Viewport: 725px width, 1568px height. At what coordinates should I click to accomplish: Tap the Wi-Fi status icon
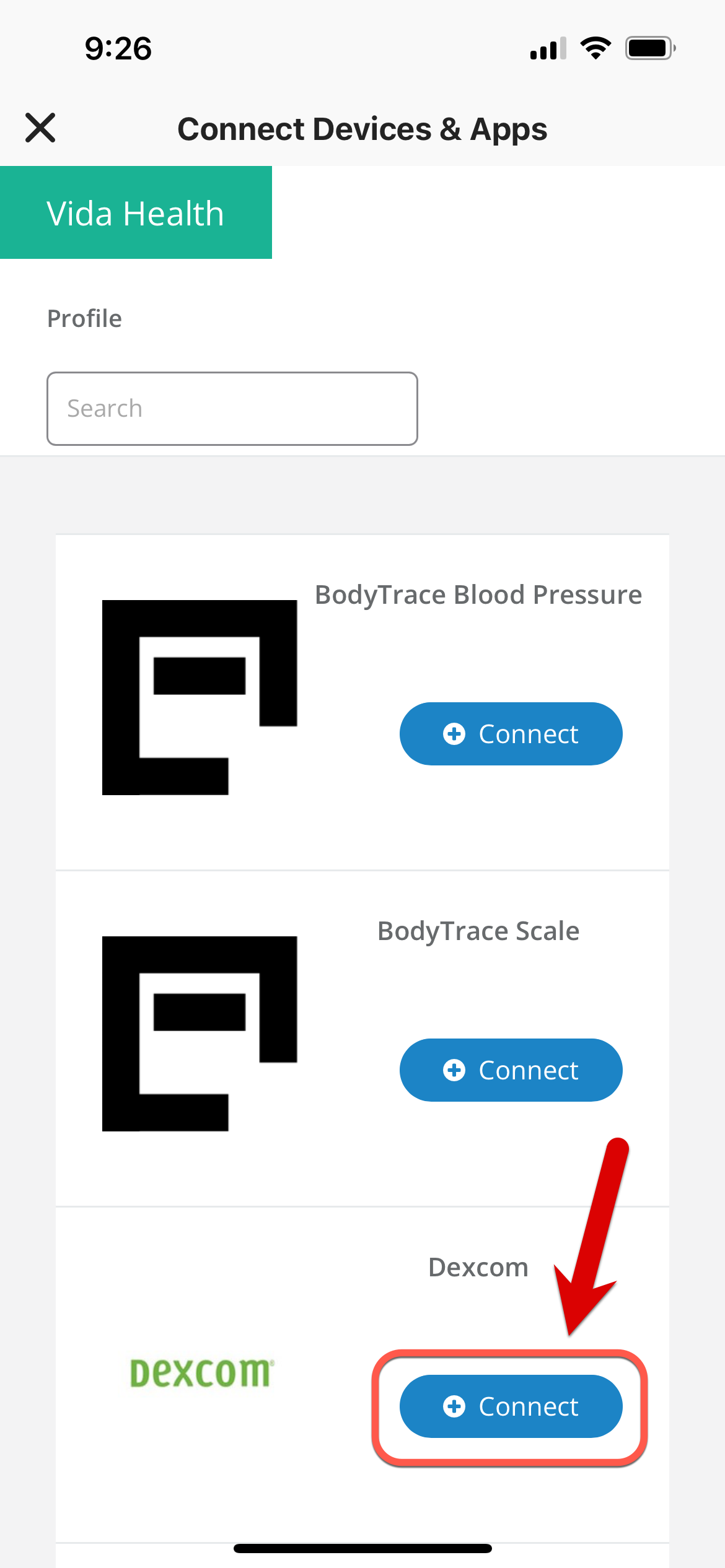click(595, 48)
